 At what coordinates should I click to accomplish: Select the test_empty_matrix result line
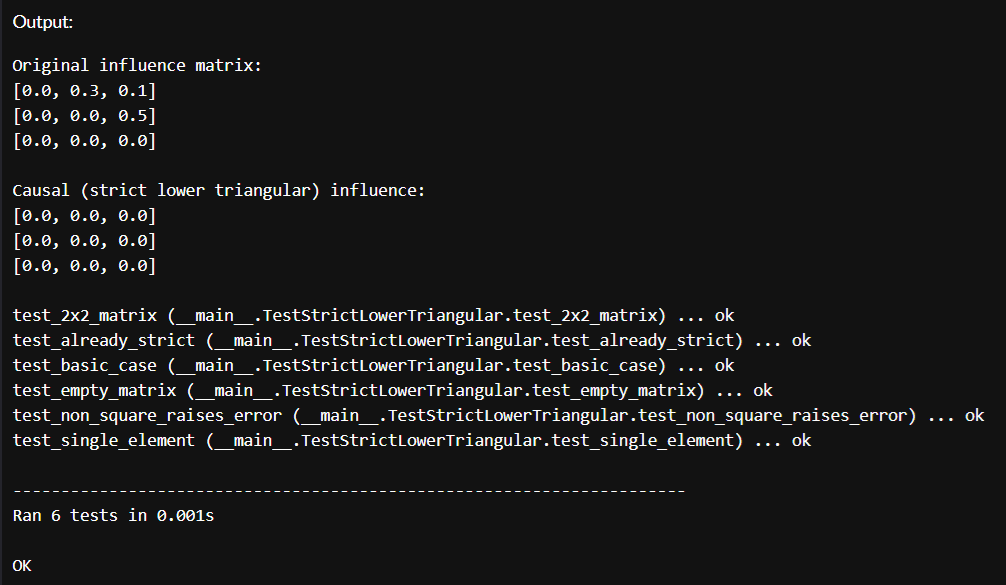pos(392,390)
